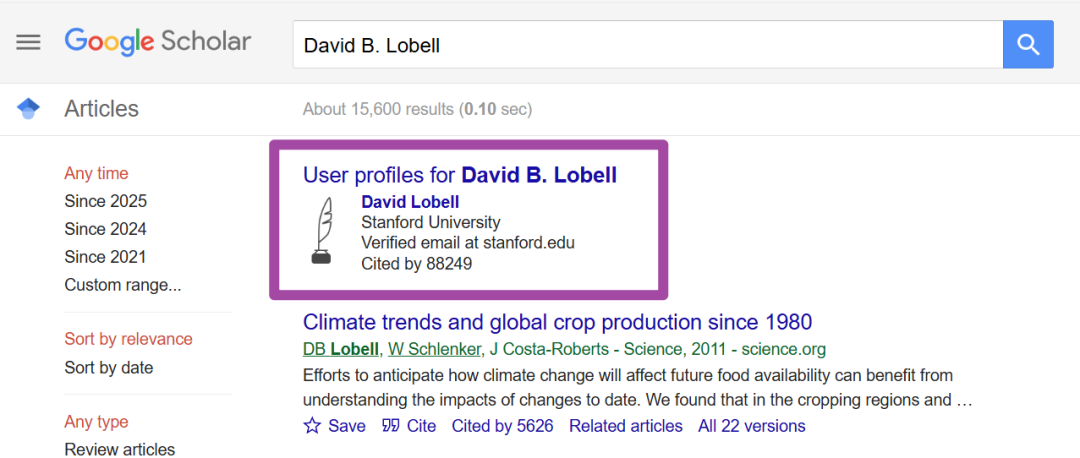Click the star Save icon
This screenshot has height=458, width=1080.
[312, 426]
